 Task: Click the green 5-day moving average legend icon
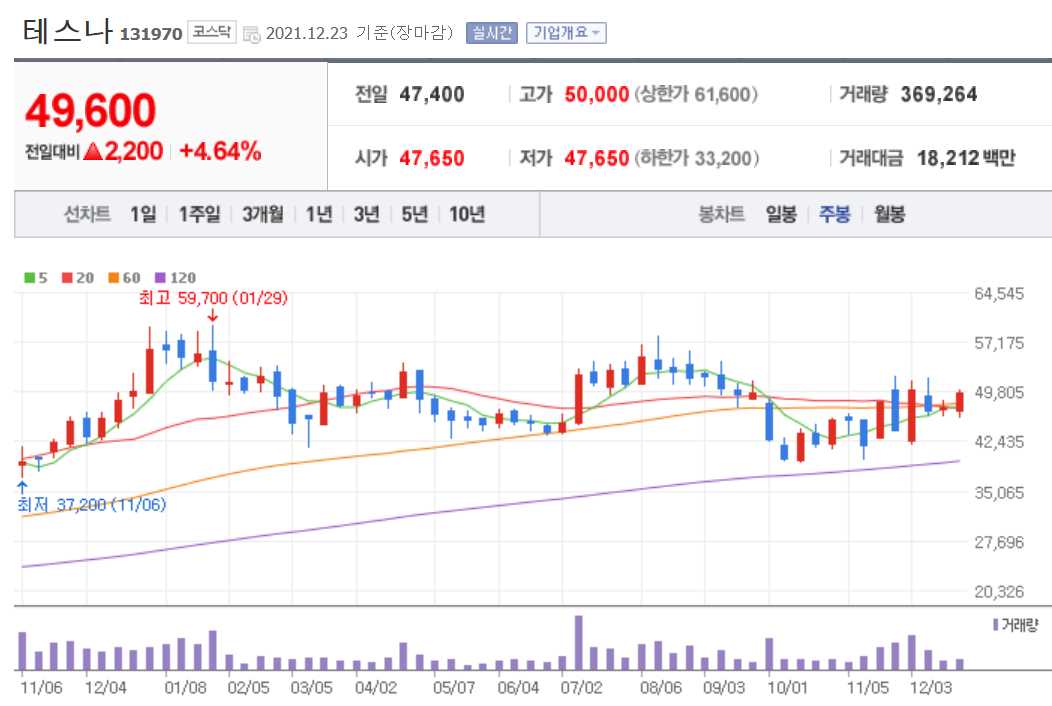pos(29,277)
